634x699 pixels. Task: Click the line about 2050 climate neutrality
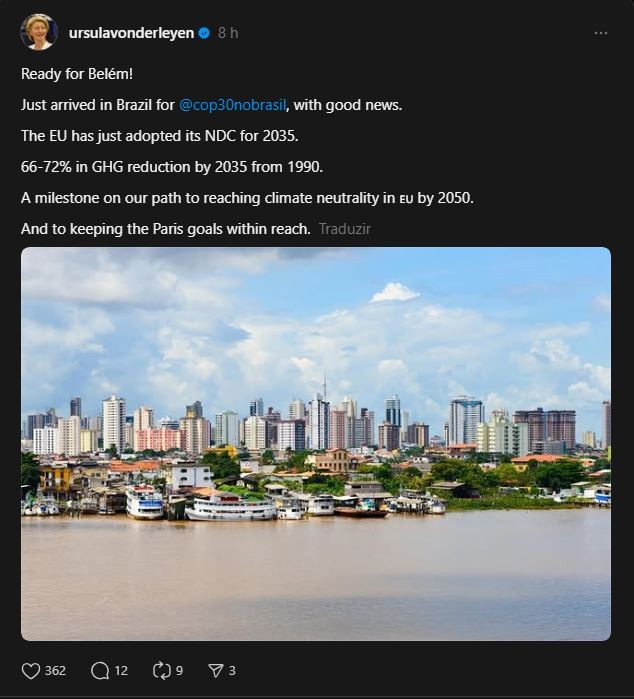247,198
